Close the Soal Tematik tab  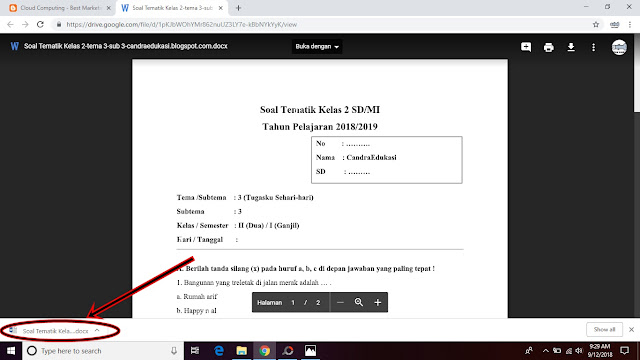221,8
